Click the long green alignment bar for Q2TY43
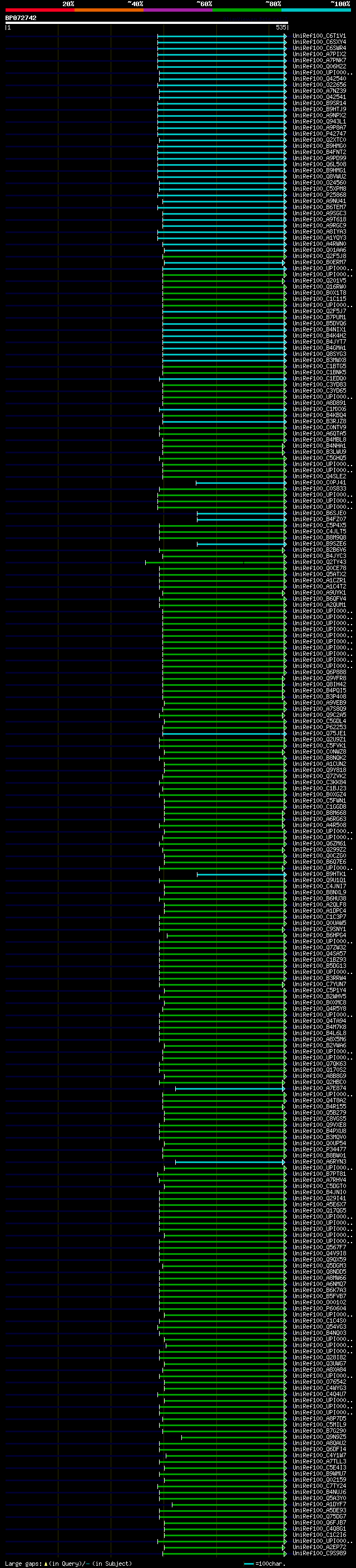The image size is (356, 1568). (x=215, y=562)
